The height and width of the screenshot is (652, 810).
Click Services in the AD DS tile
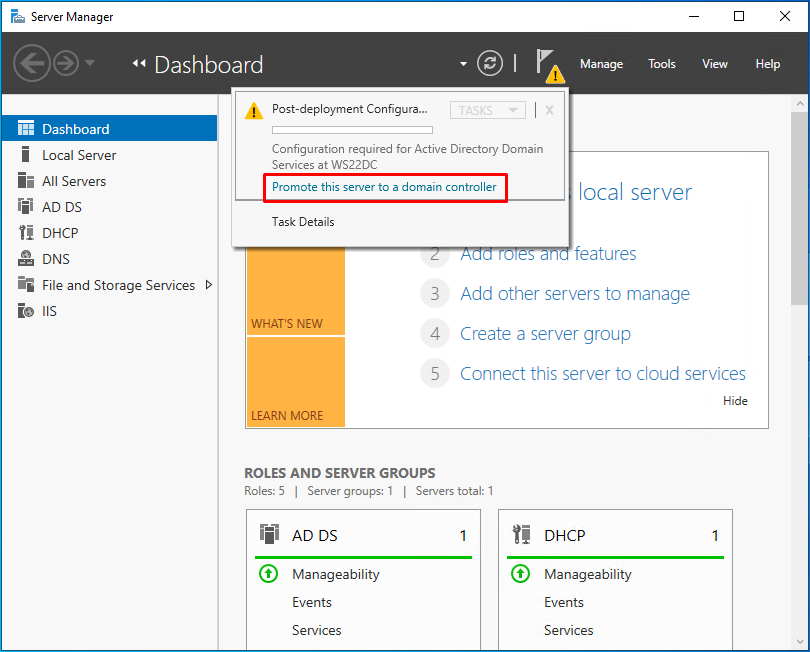tap(317, 630)
